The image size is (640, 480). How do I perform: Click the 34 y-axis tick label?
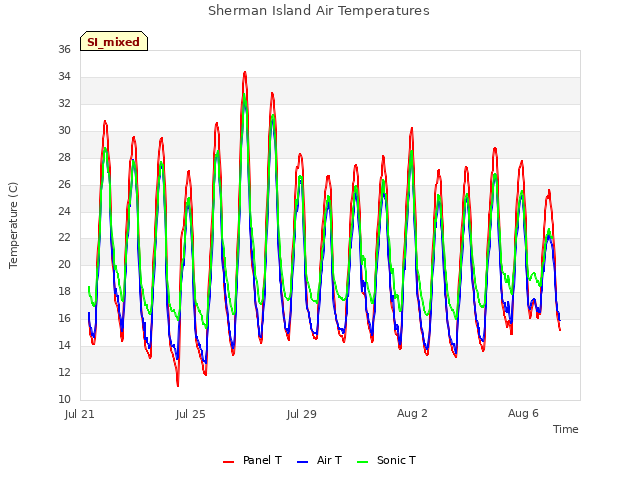pyautogui.click(x=64, y=76)
